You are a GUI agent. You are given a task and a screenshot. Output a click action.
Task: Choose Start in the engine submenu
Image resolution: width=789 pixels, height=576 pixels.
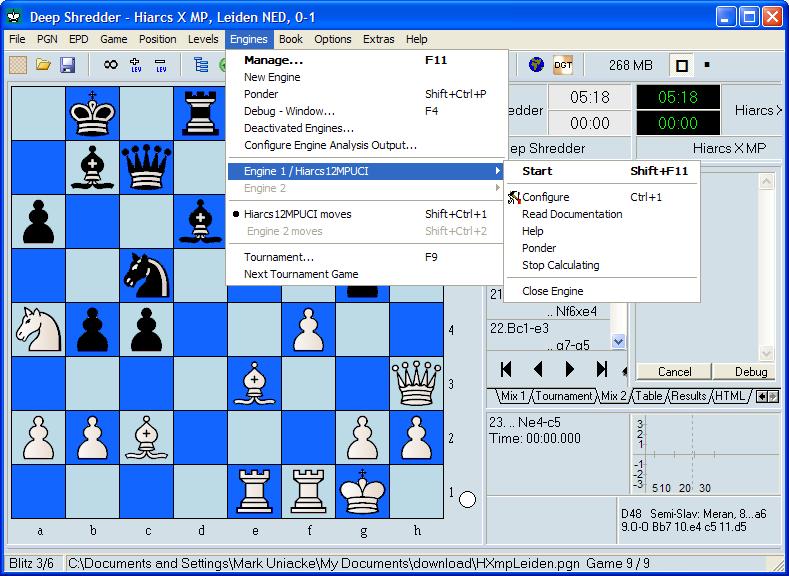[537, 171]
